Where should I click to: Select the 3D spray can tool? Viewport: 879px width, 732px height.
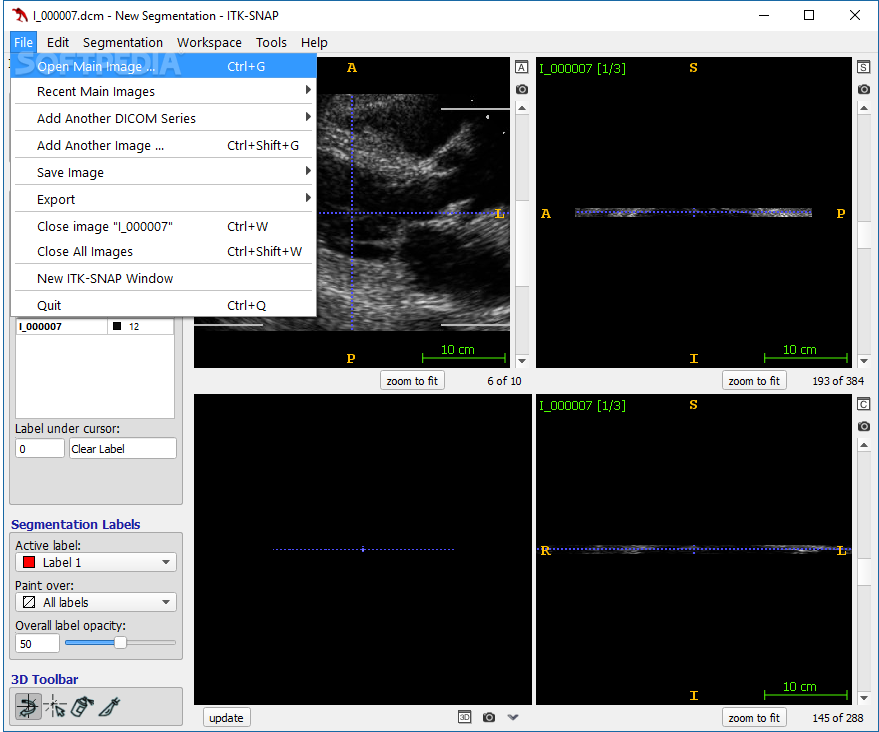coord(82,707)
